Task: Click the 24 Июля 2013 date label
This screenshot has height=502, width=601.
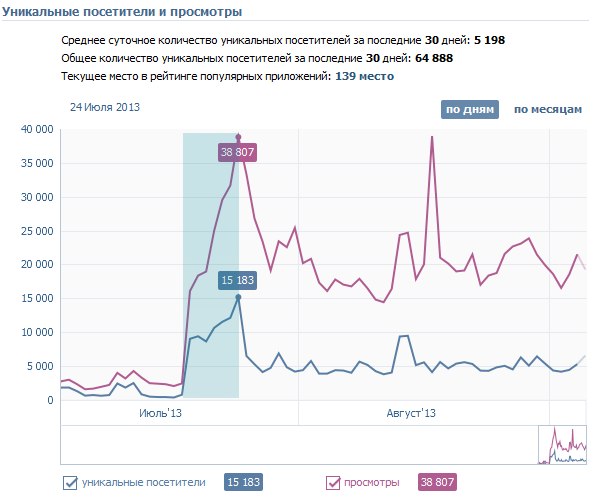Action: pos(104,106)
